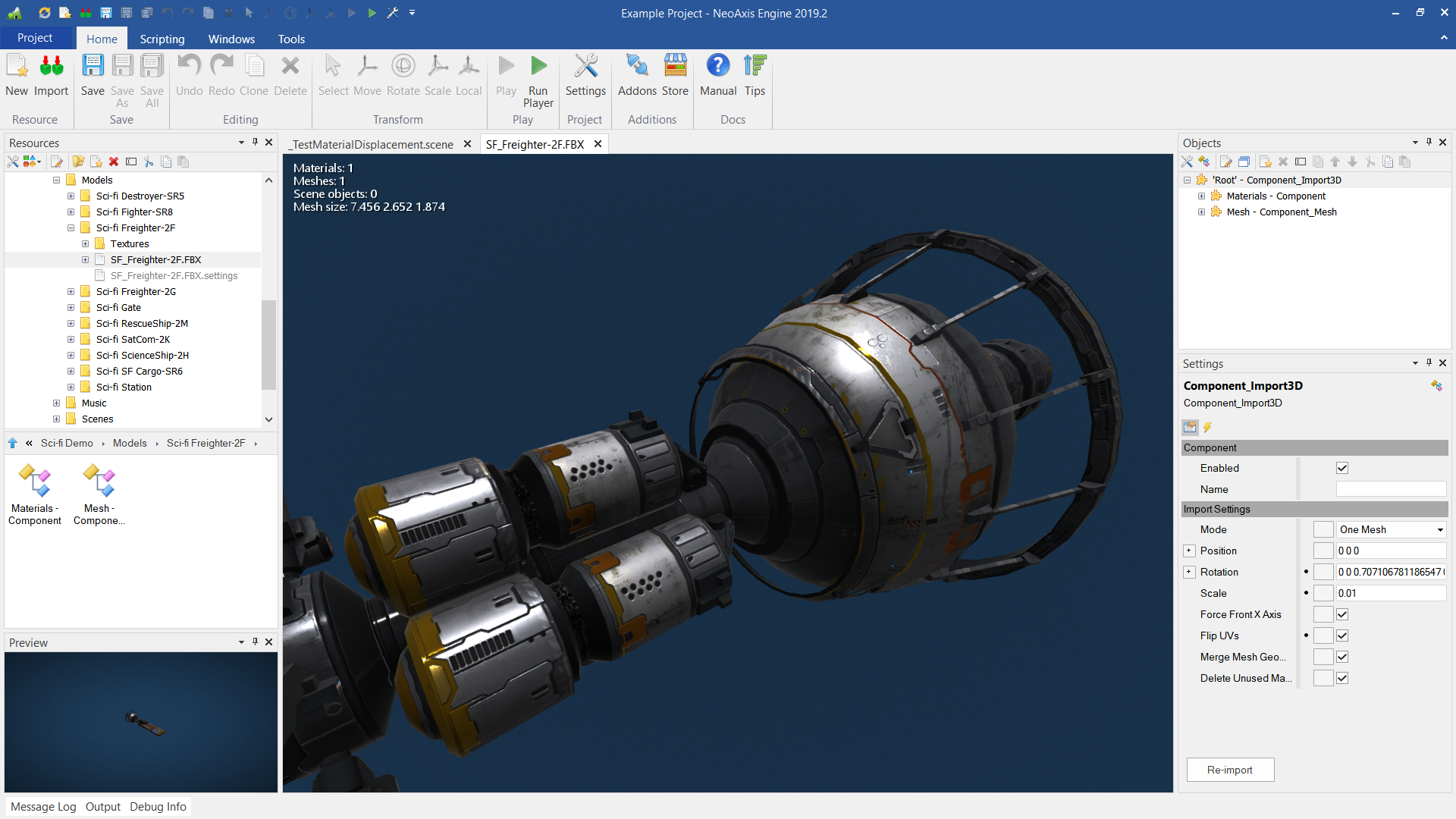Click the Import resource icon

(52, 67)
